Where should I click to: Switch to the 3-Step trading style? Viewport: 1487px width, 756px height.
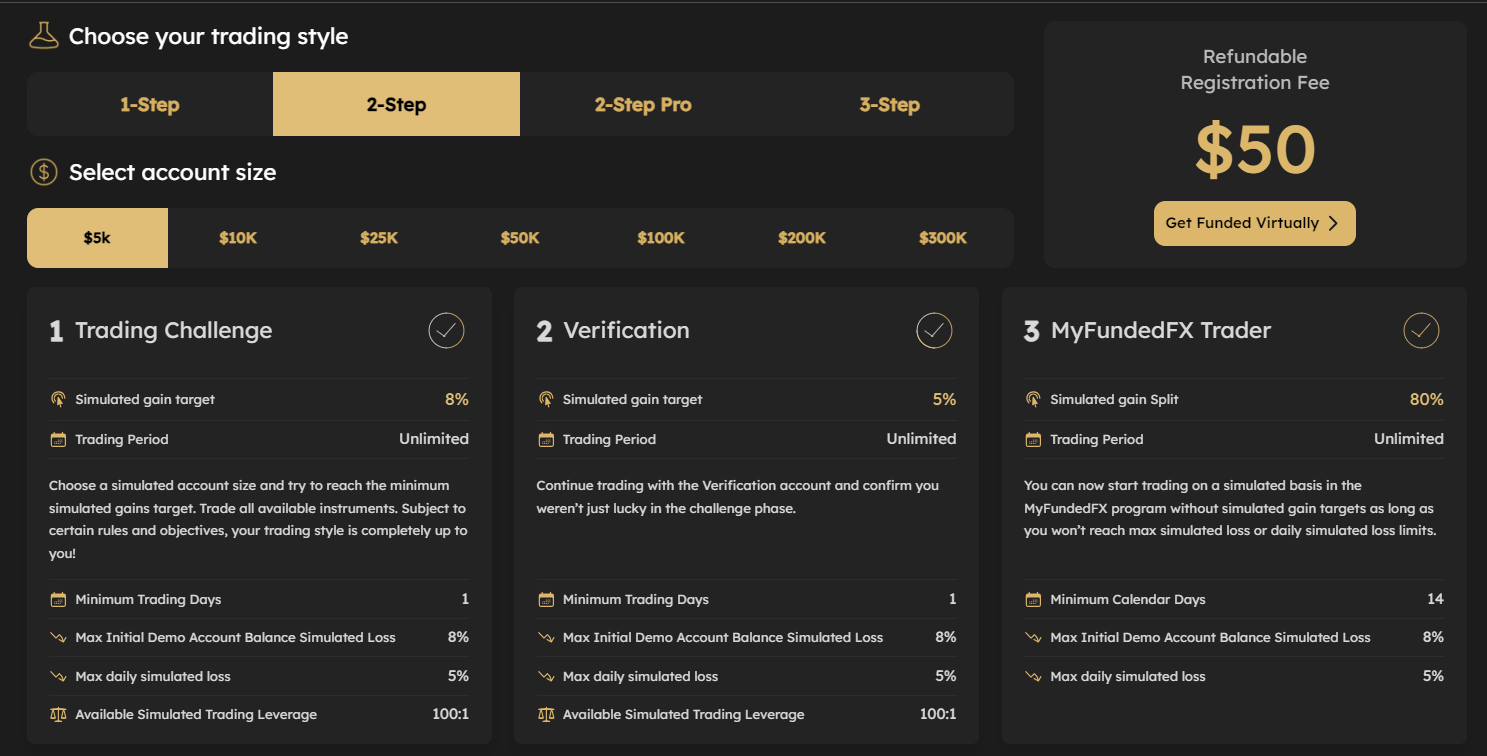pyautogui.click(x=890, y=103)
